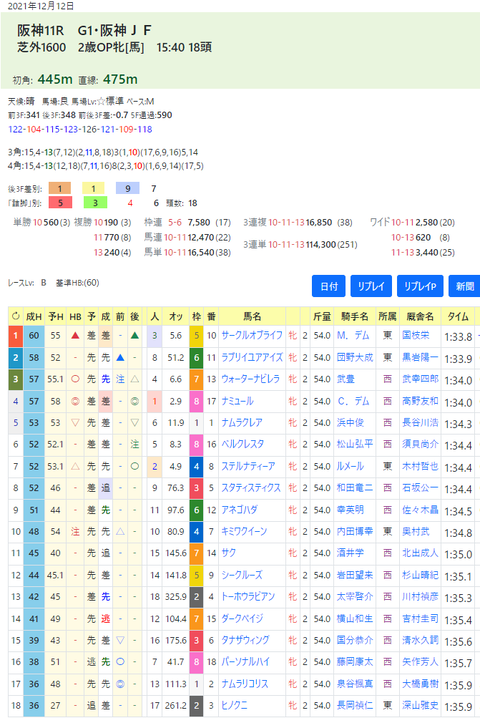Image resolution: width=480 pixels, height=723 pixels.
Task: Sort by 成H column header
Action: (x=34, y=316)
